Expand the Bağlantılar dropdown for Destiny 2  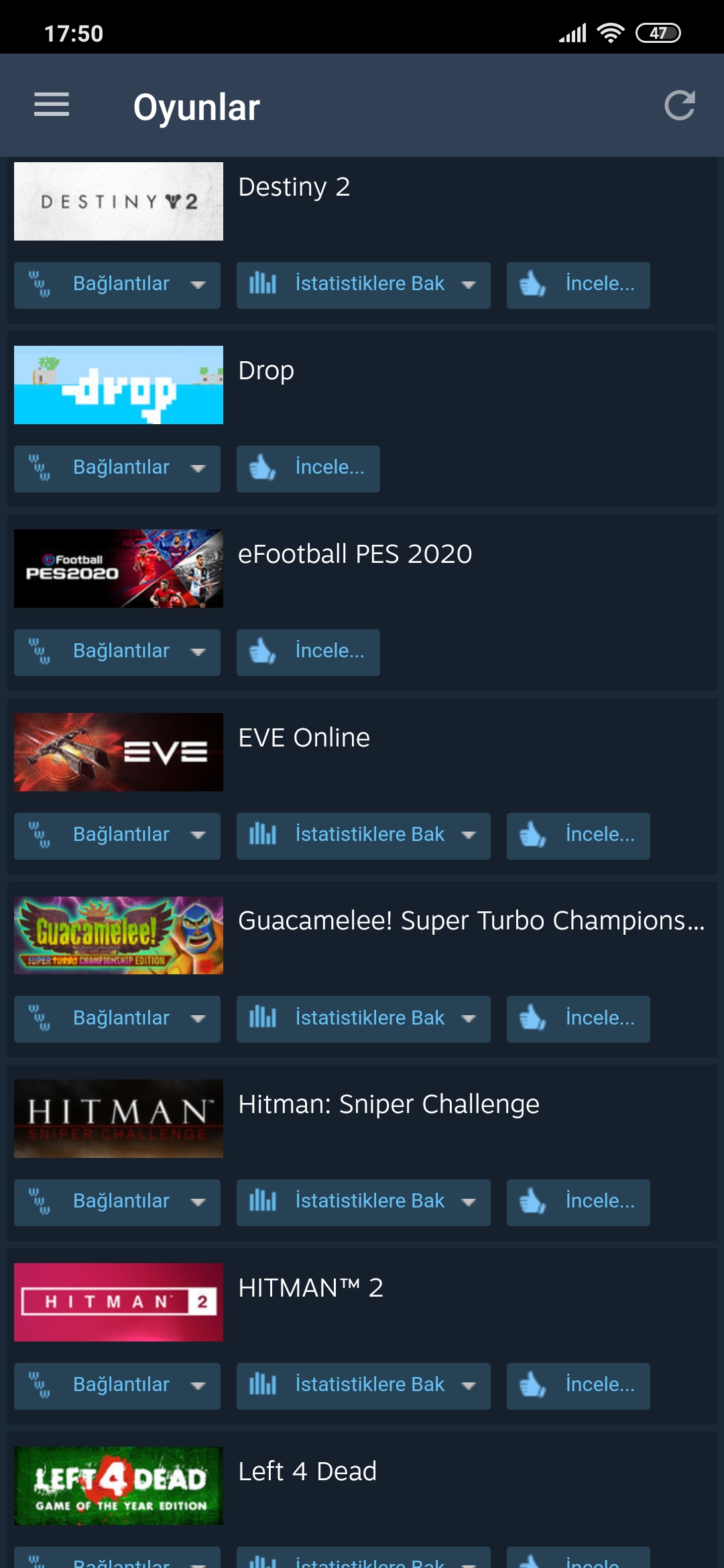click(x=198, y=285)
